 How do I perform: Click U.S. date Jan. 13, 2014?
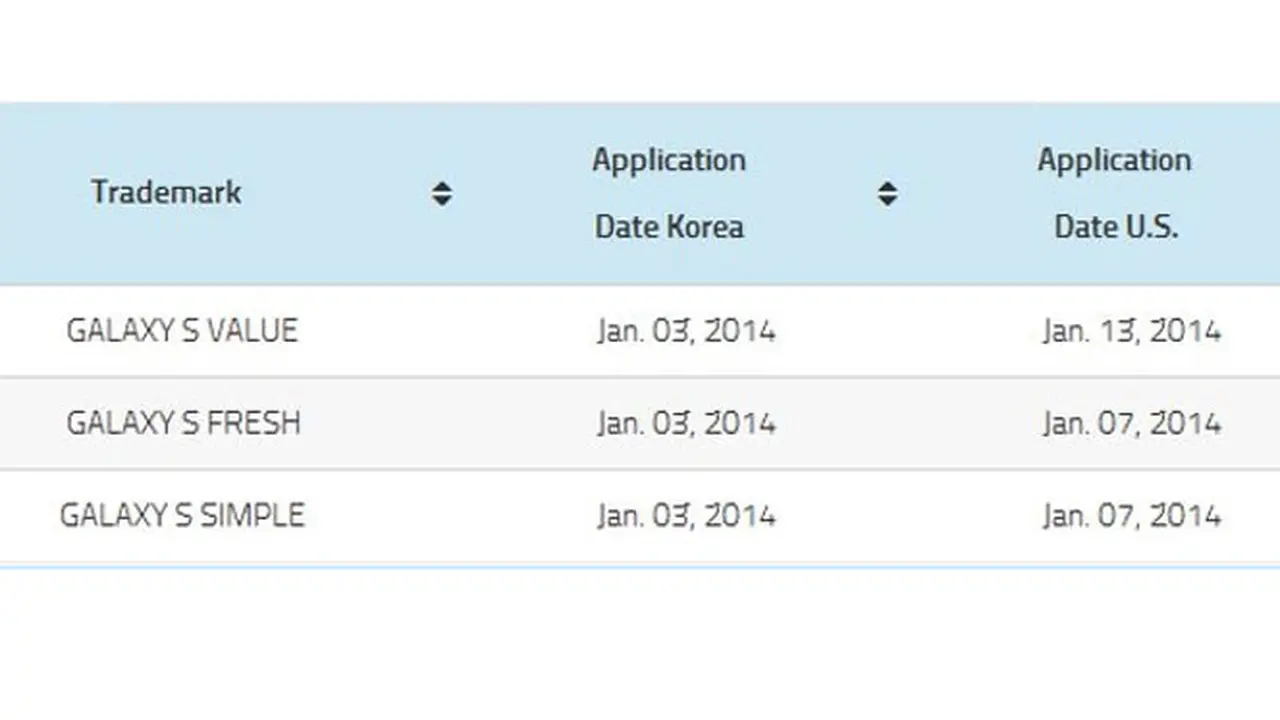[1131, 331]
